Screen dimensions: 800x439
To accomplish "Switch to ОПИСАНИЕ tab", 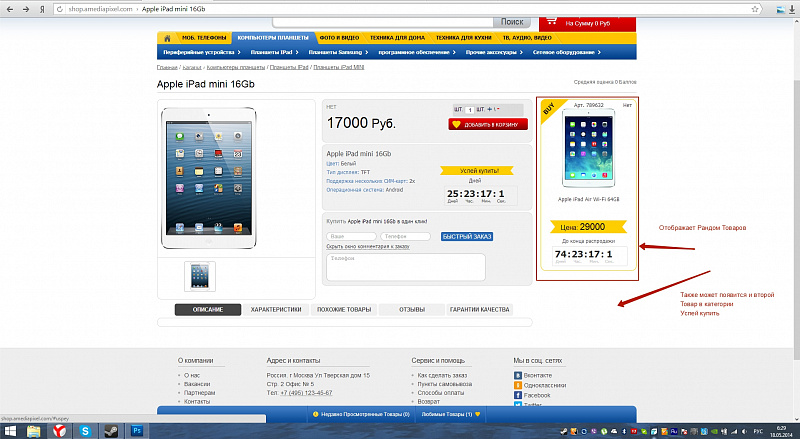I will 208,309.
